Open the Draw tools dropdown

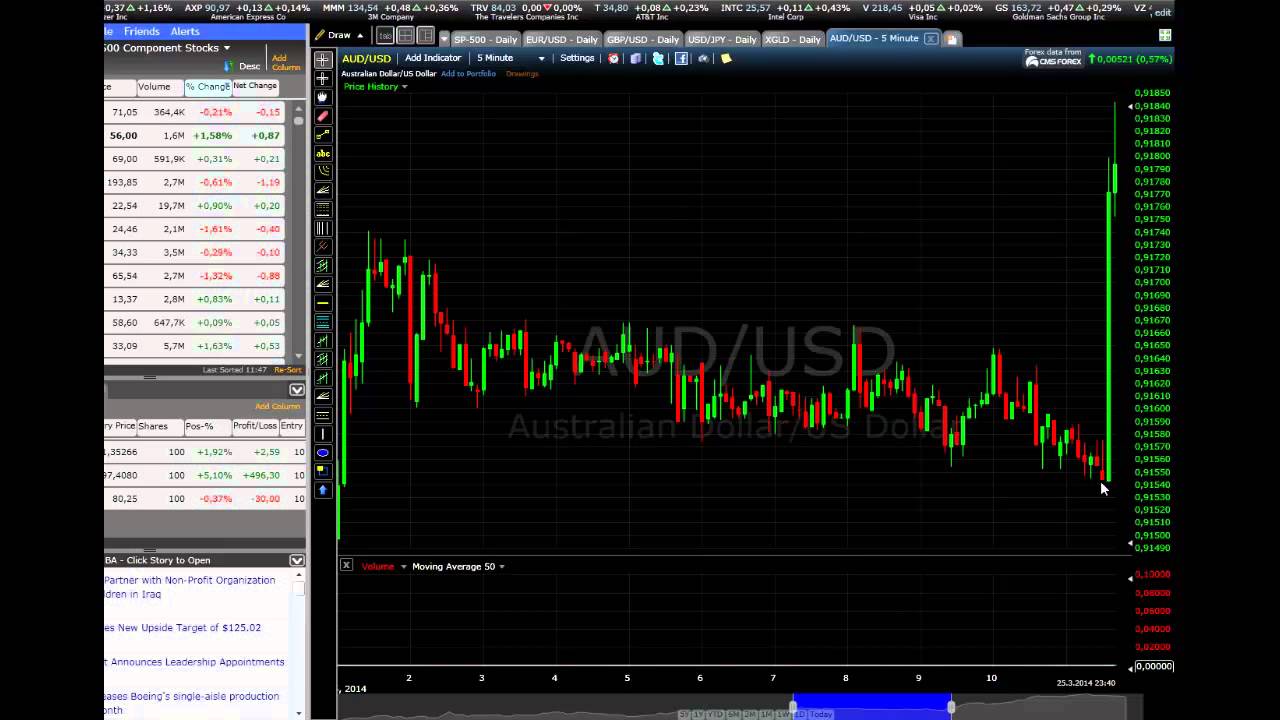[339, 35]
